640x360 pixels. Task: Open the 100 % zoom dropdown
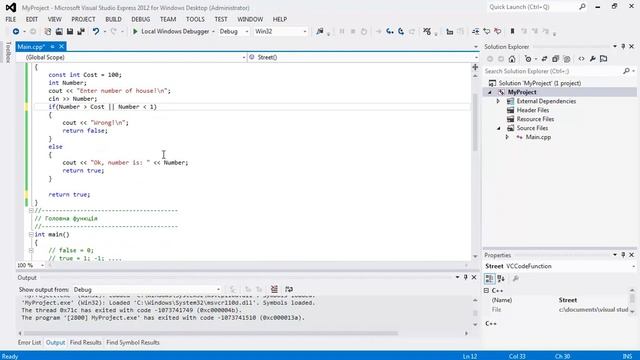tap(30, 265)
